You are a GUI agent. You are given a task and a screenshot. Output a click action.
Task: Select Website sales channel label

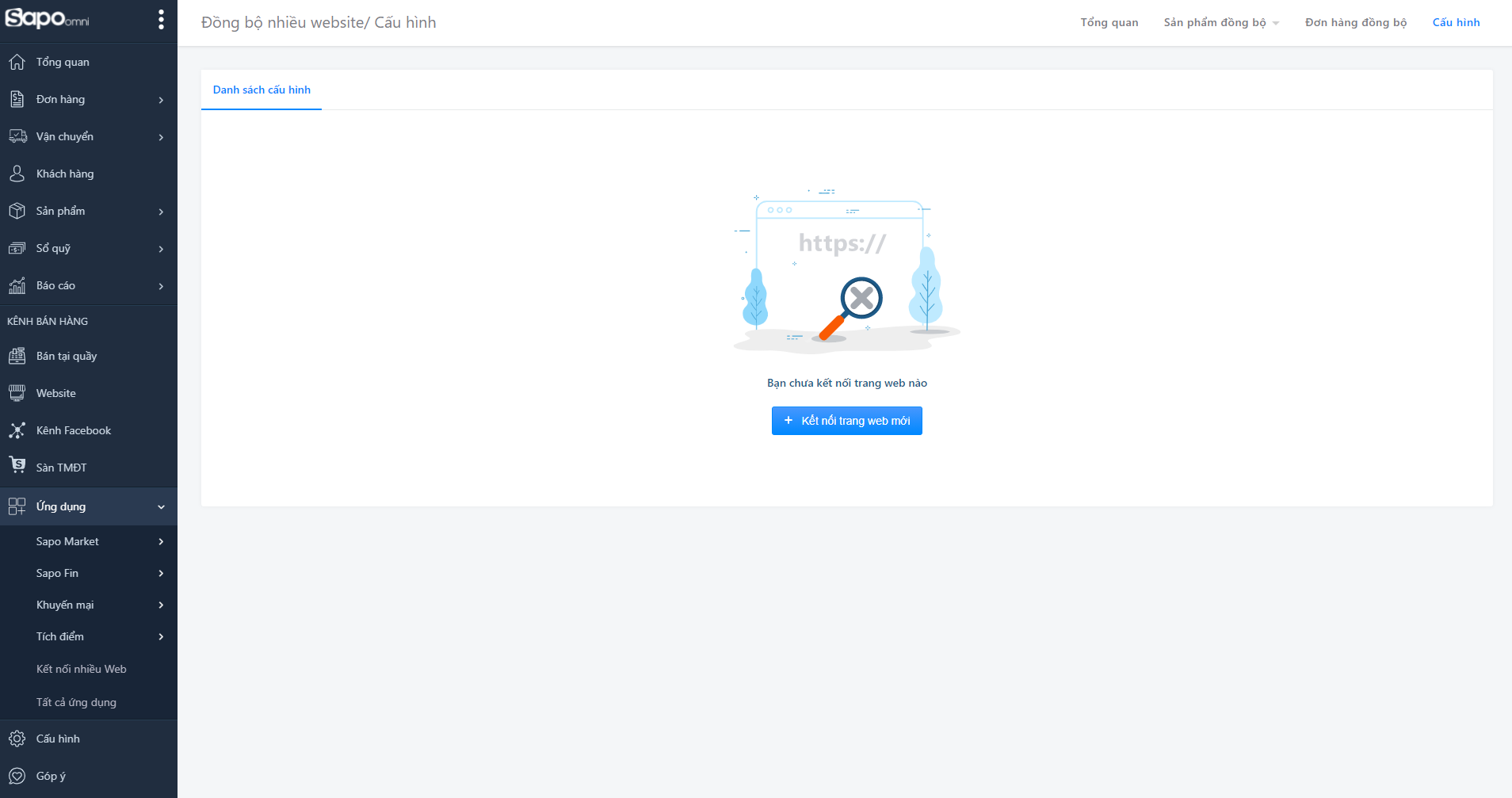tap(56, 393)
